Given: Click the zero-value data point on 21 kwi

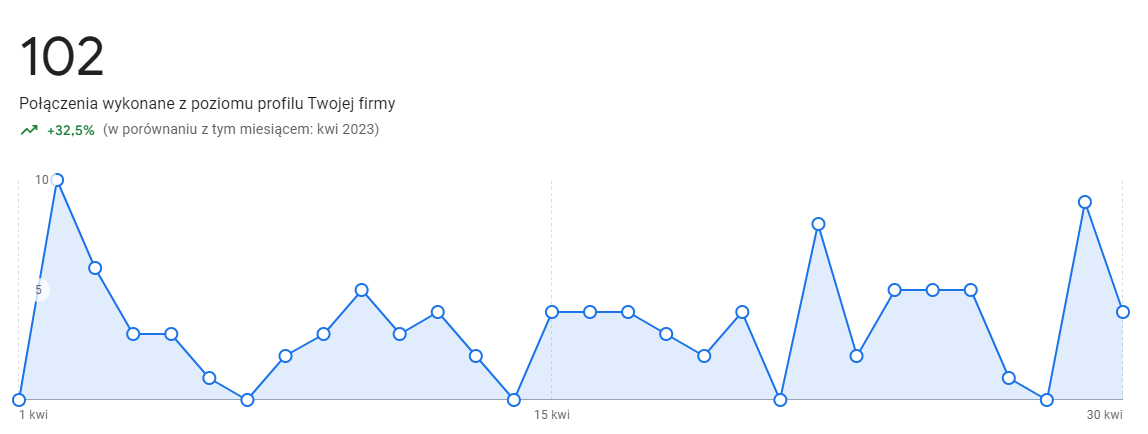Looking at the screenshot, I should click(780, 400).
